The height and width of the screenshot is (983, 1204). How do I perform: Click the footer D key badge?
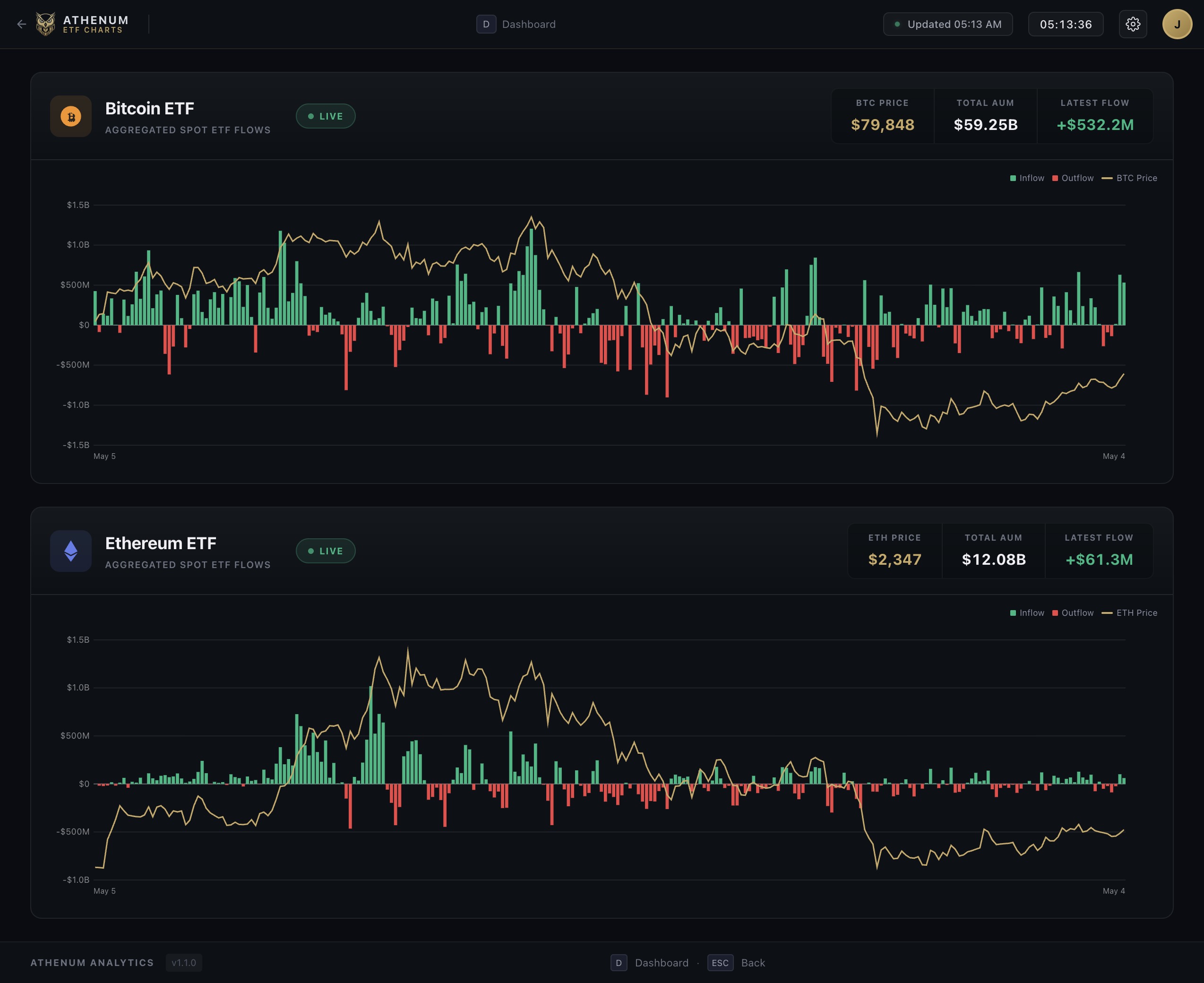(619, 963)
